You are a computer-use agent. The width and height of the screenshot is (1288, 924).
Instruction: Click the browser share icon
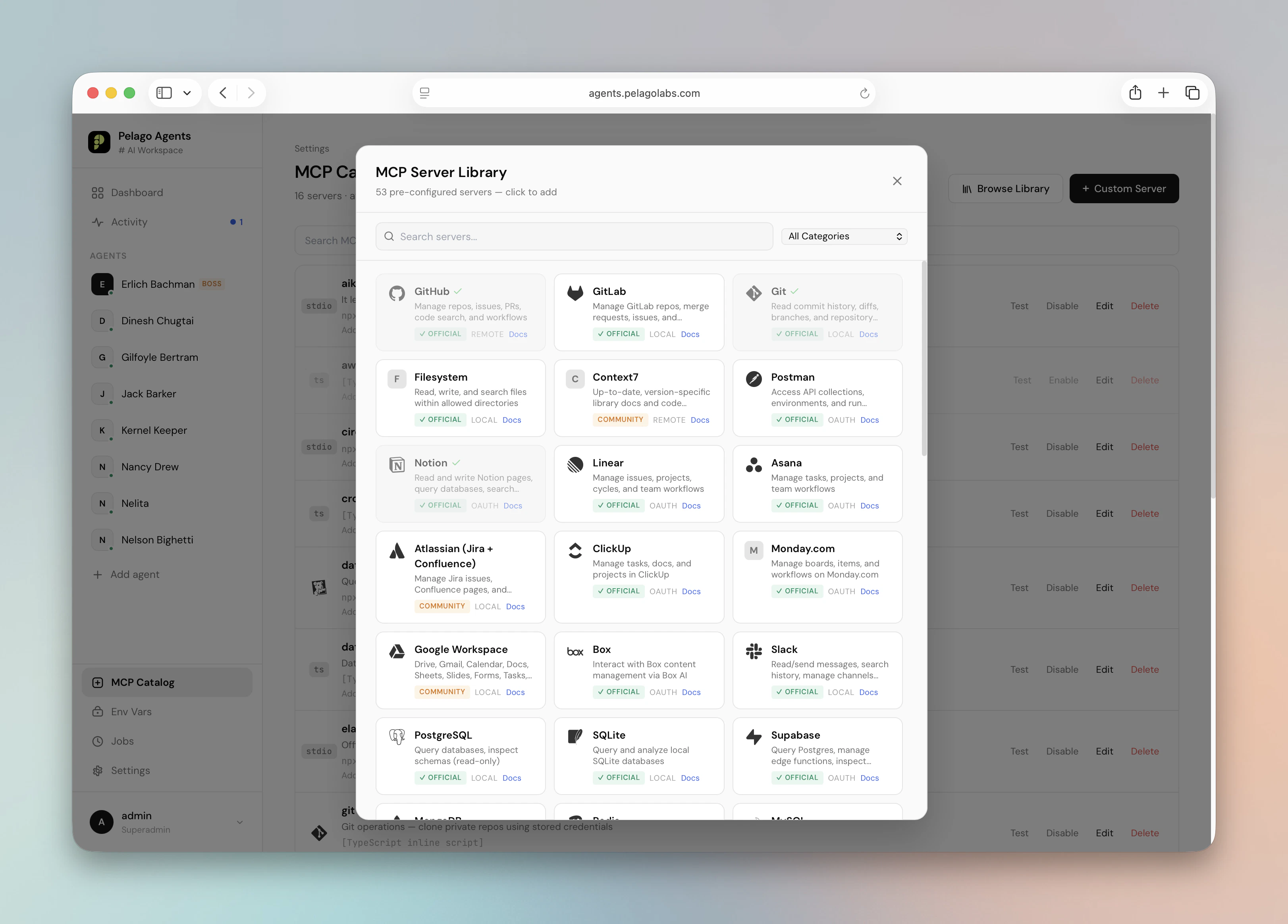click(x=1135, y=92)
